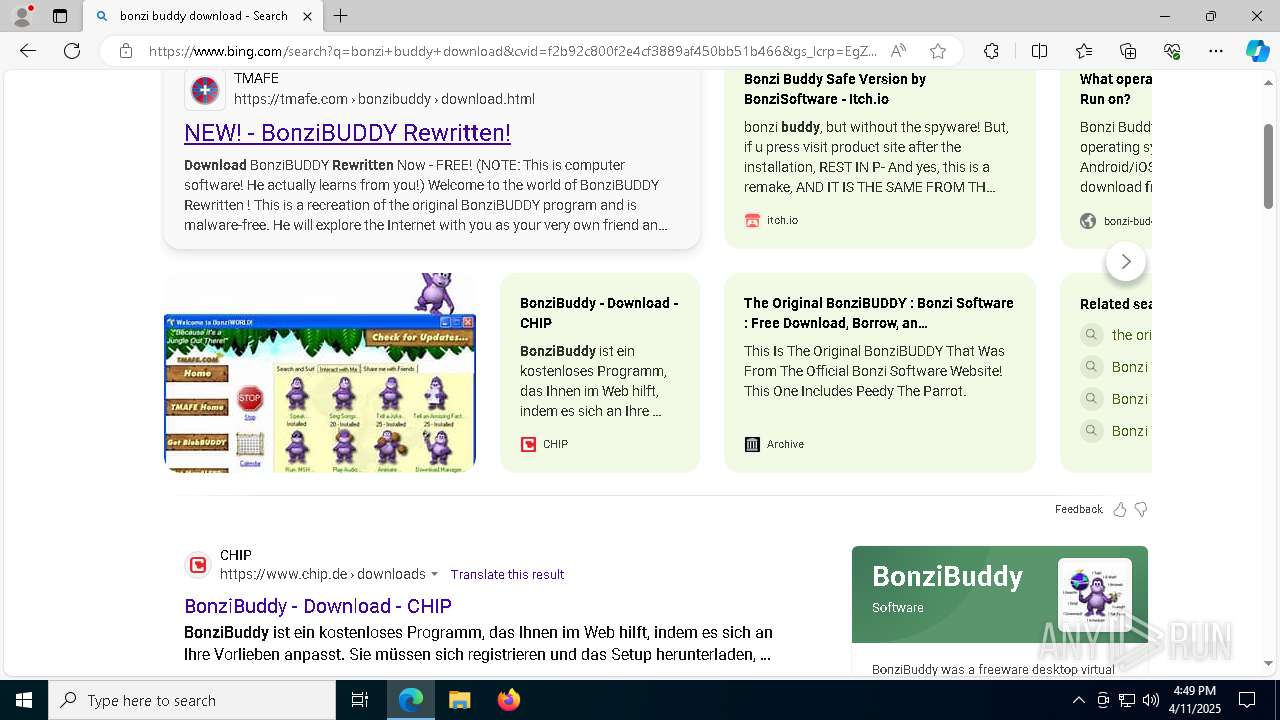
Task: Open the Edge profile icon
Action: (22, 16)
